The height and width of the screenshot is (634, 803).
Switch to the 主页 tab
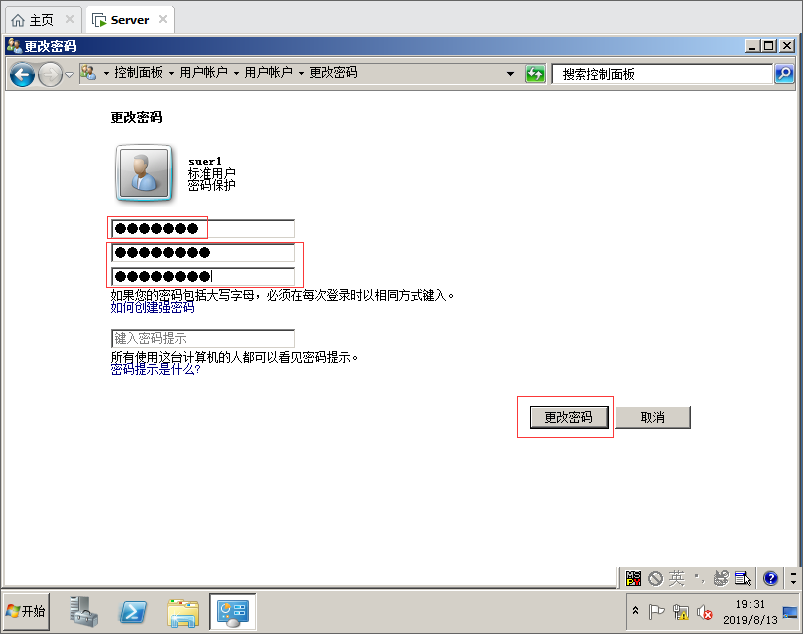click(43, 20)
